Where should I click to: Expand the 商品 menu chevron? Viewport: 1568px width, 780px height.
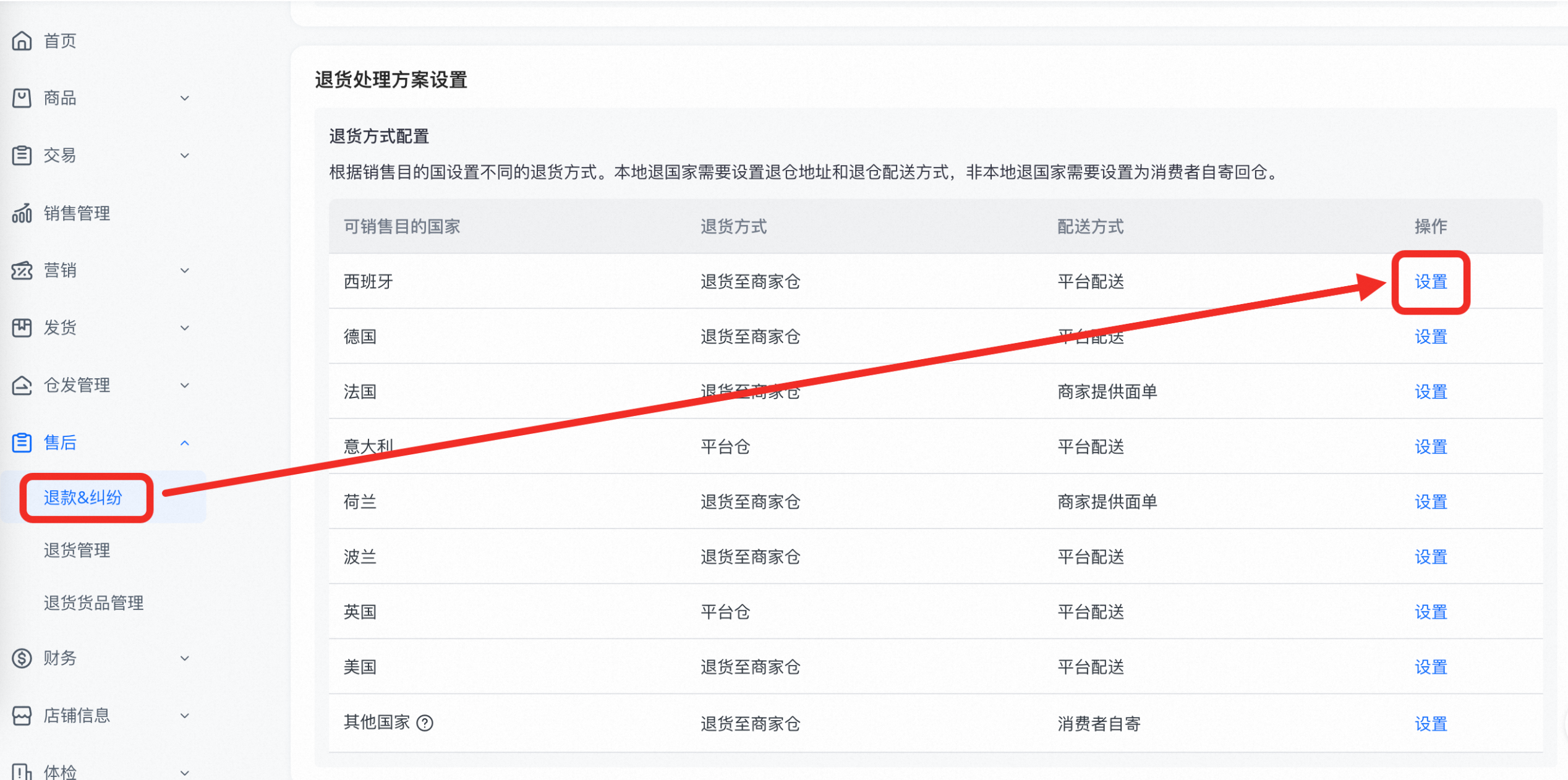pos(184,98)
